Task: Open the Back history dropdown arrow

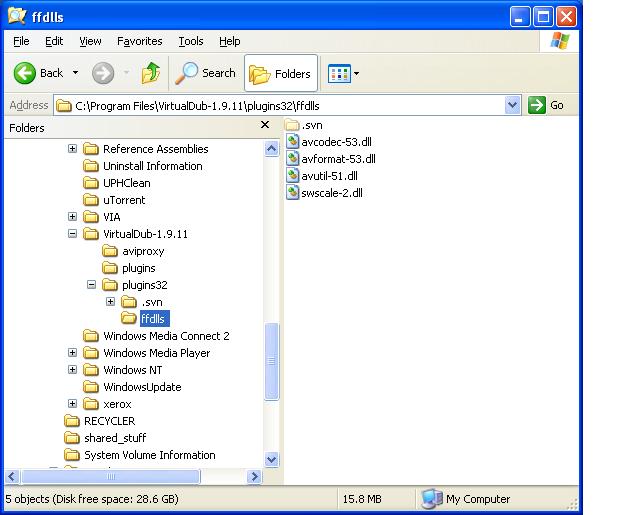Action: (x=76, y=73)
